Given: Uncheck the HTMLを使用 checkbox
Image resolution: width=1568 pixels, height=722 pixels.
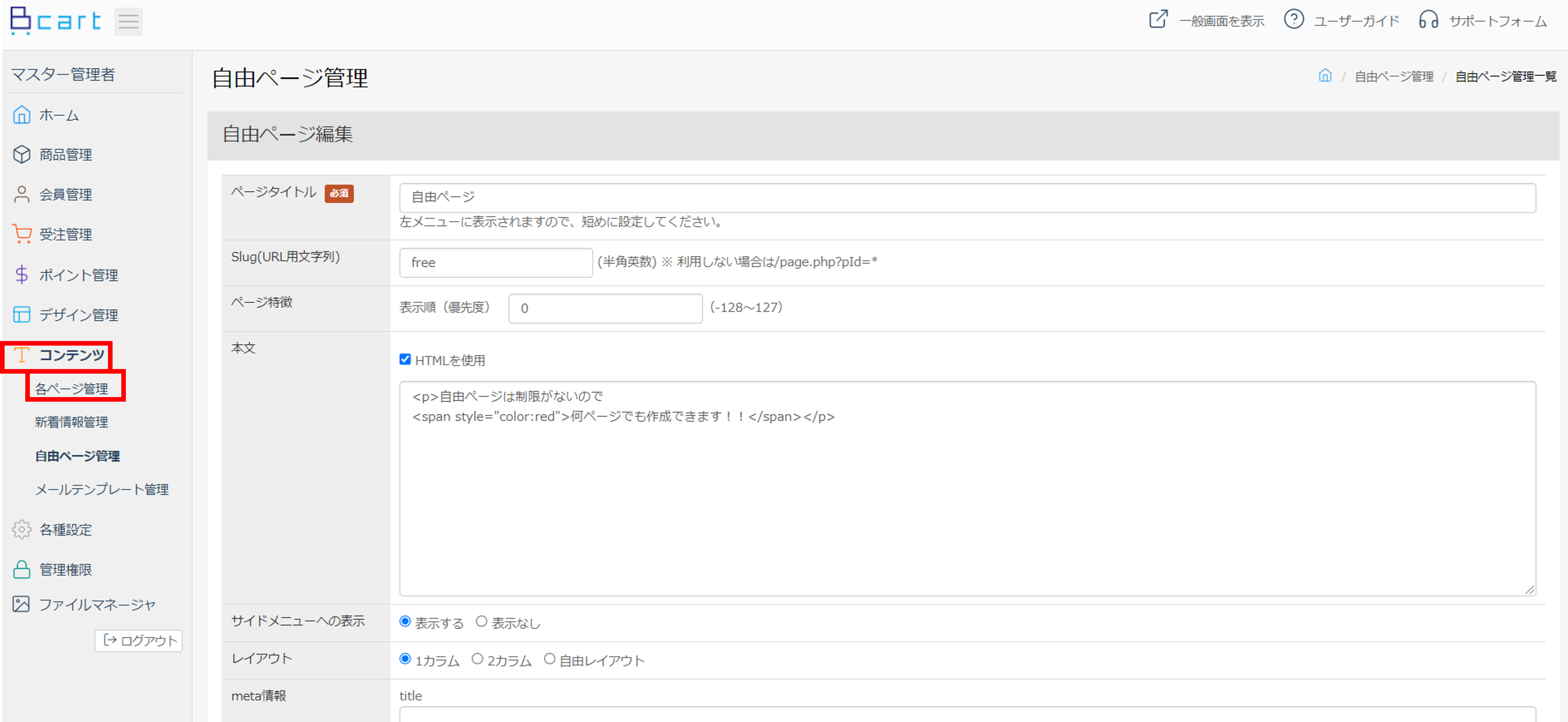Looking at the screenshot, I should click(x=405, y=359).
